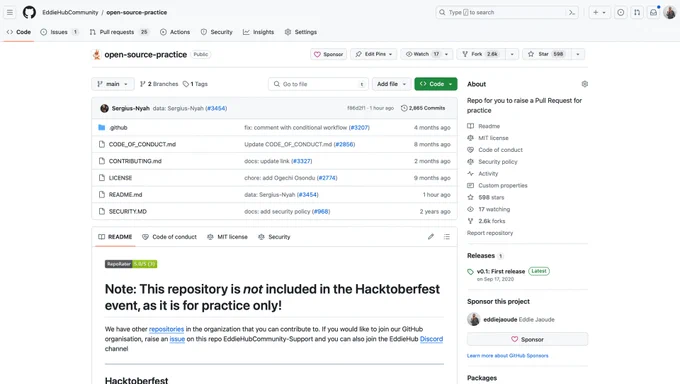Open the Watch notifications dropdown

pos(427,54)
